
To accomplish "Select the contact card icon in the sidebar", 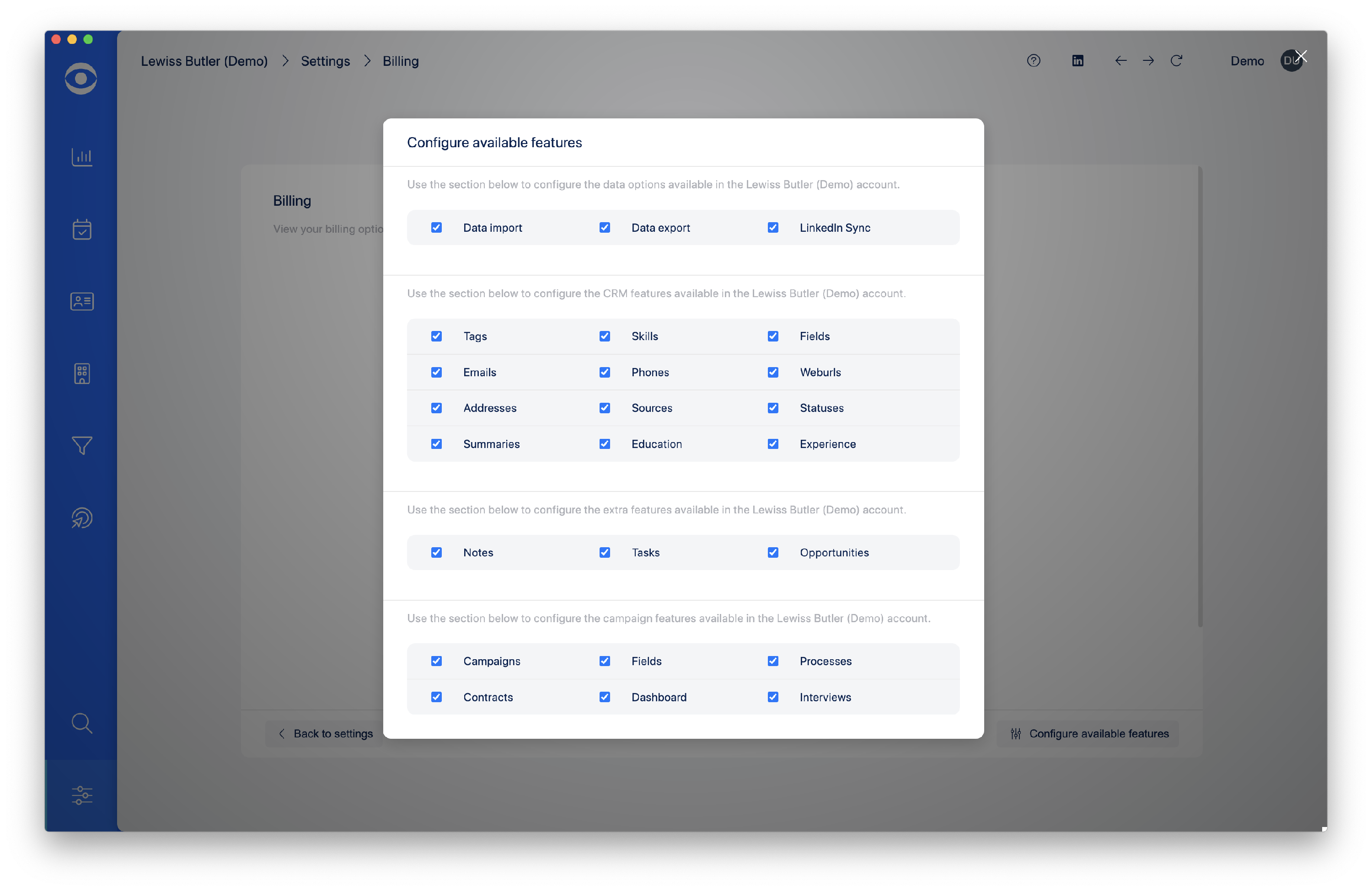I will (81, 301).
